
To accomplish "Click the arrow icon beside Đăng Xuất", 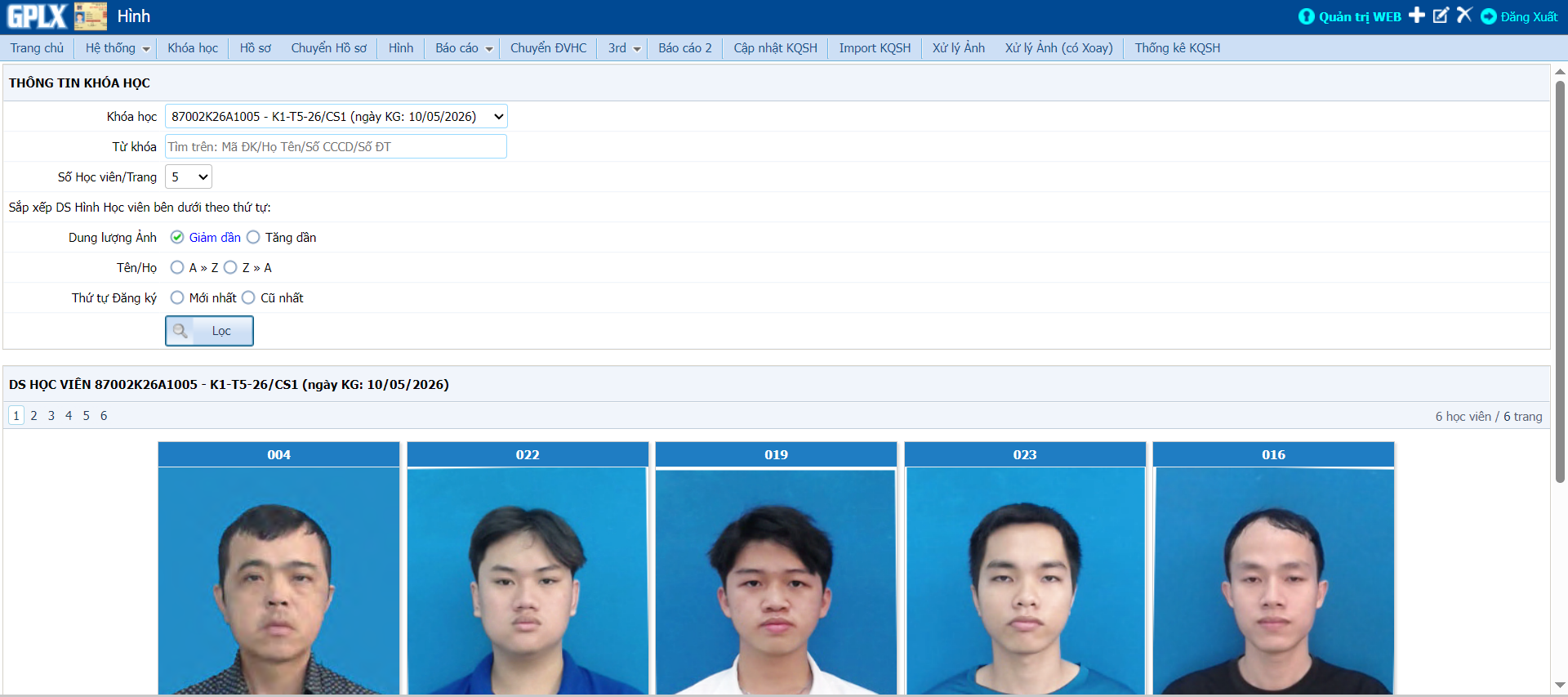I will (1489, 16).
